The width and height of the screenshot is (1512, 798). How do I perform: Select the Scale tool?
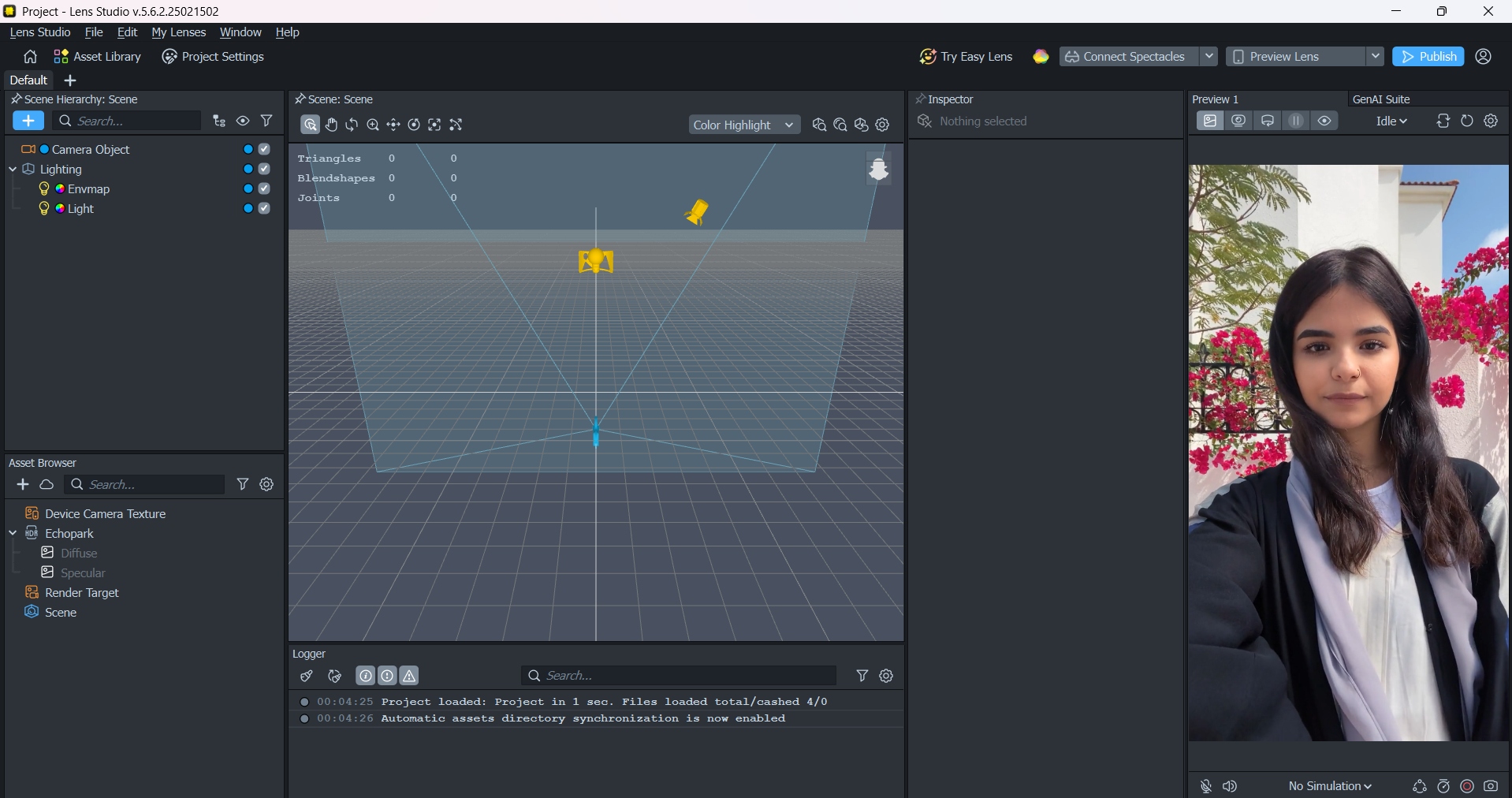click(x=434, y=125)
